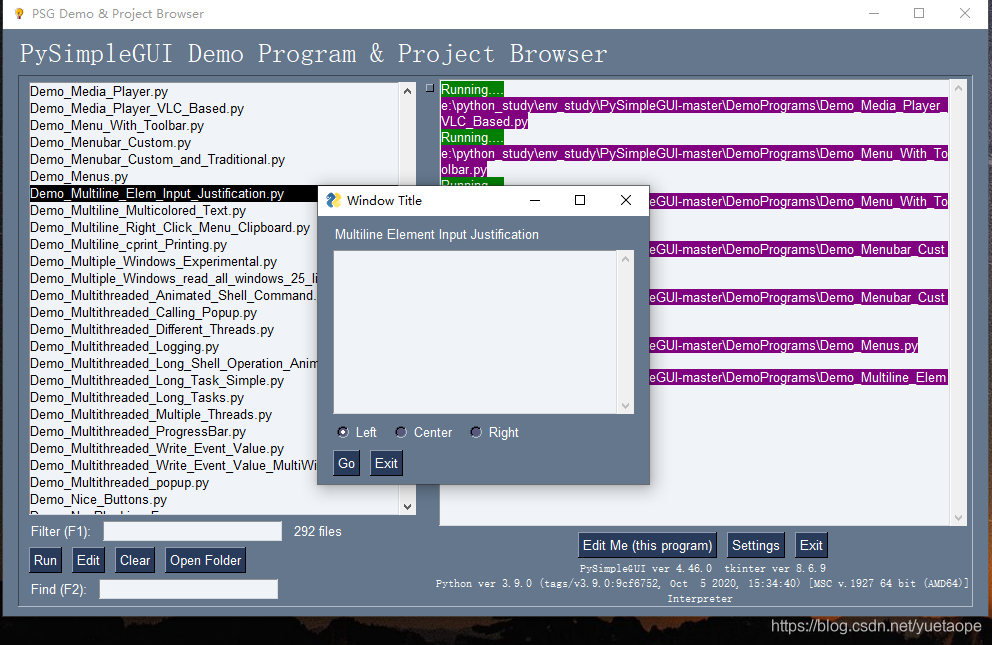Select Demo_Multithreaded_Long_Tasks.py
This screenshot has height=645, width=992.
173,398
